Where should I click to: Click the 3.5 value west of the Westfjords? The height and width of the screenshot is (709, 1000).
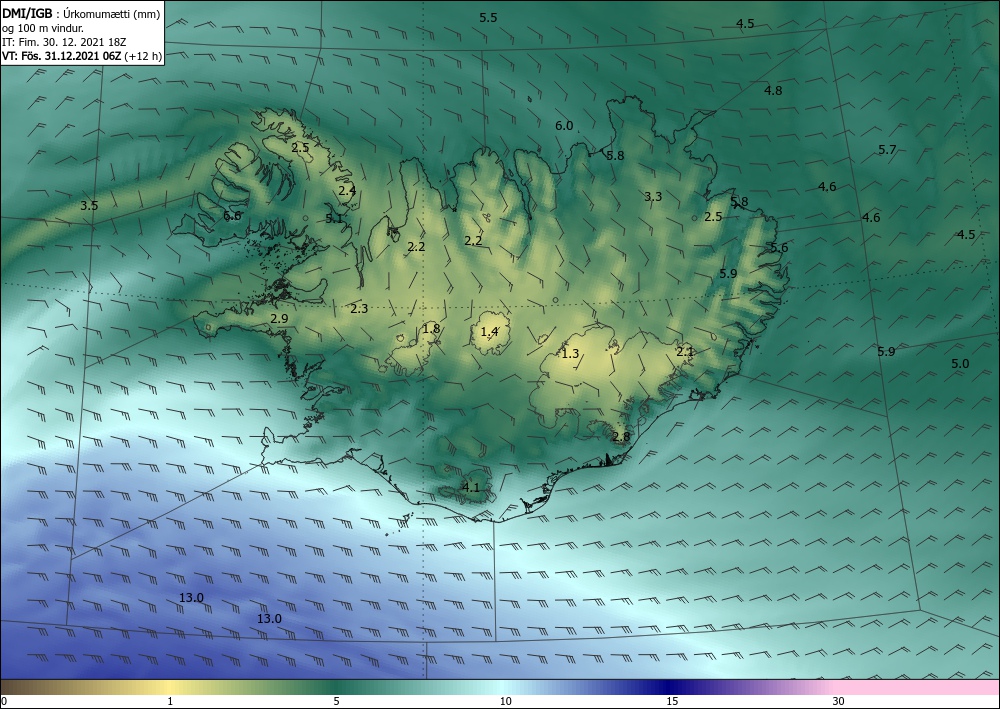point(89,205)
